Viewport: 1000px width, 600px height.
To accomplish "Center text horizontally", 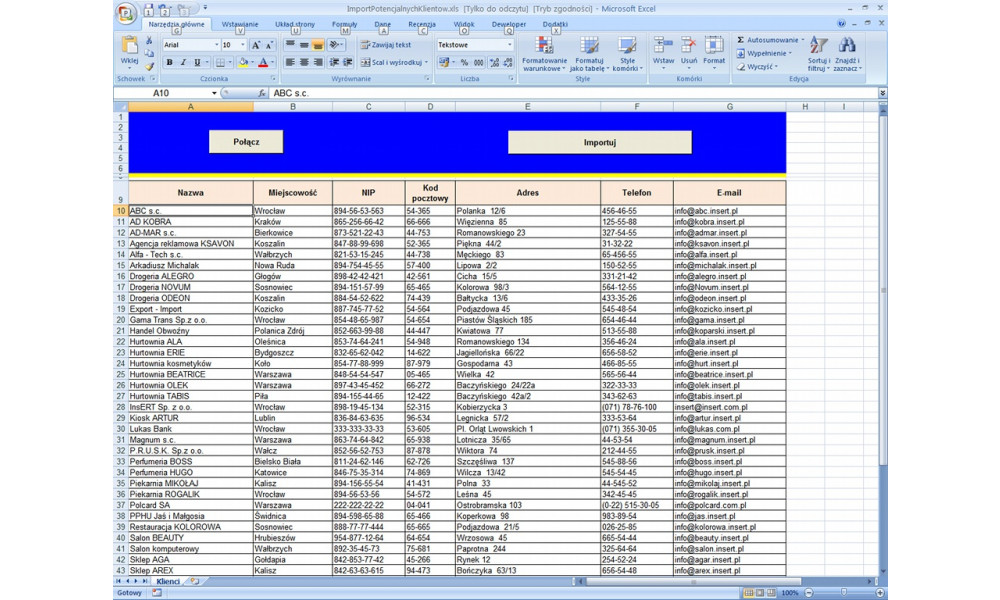I will point(304,62).
